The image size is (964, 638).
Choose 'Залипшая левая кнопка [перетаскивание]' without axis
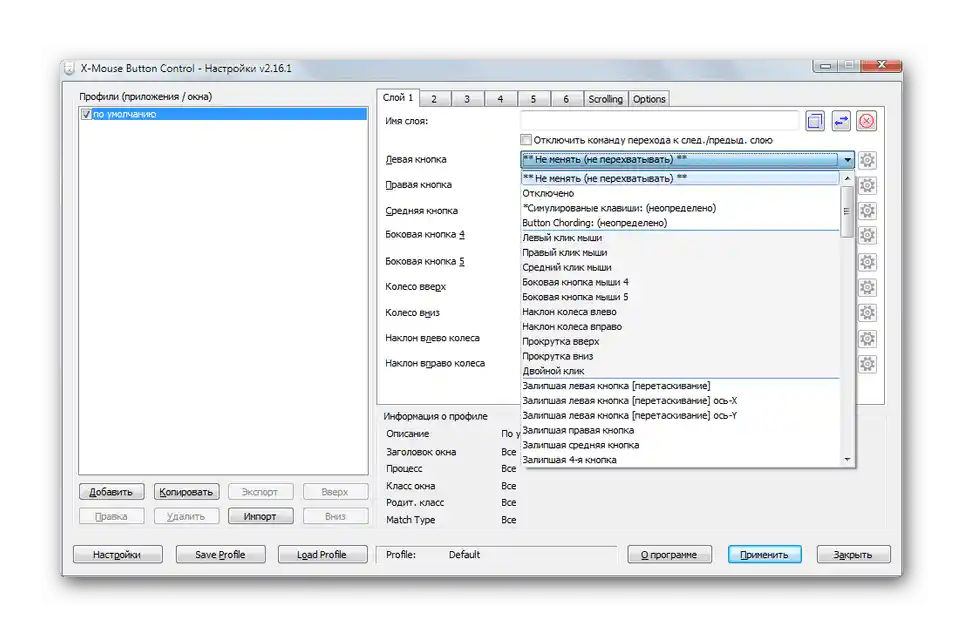click(x=680, y=386)
